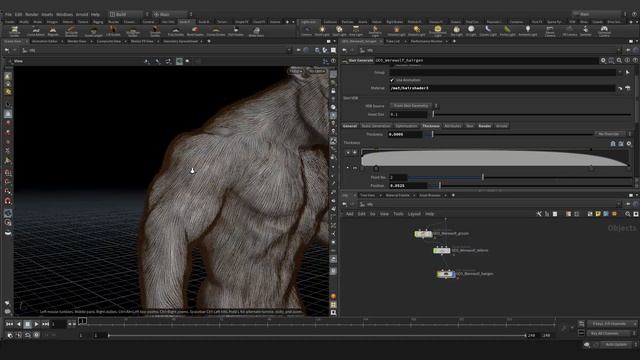Adjust the ramp Position slider
Screen dimensions: 640x360
(440, 186)
